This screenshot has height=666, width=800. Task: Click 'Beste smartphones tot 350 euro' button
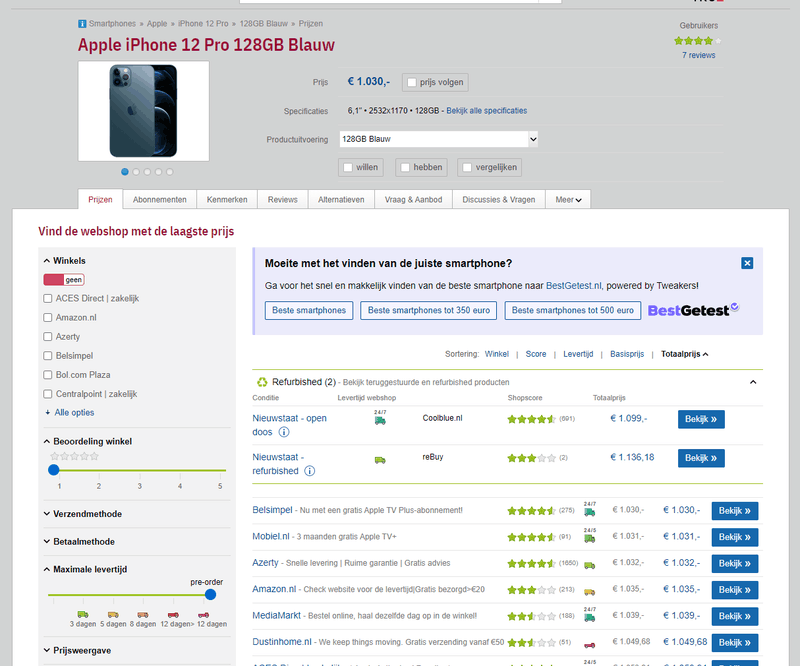(x=429, y=310)
